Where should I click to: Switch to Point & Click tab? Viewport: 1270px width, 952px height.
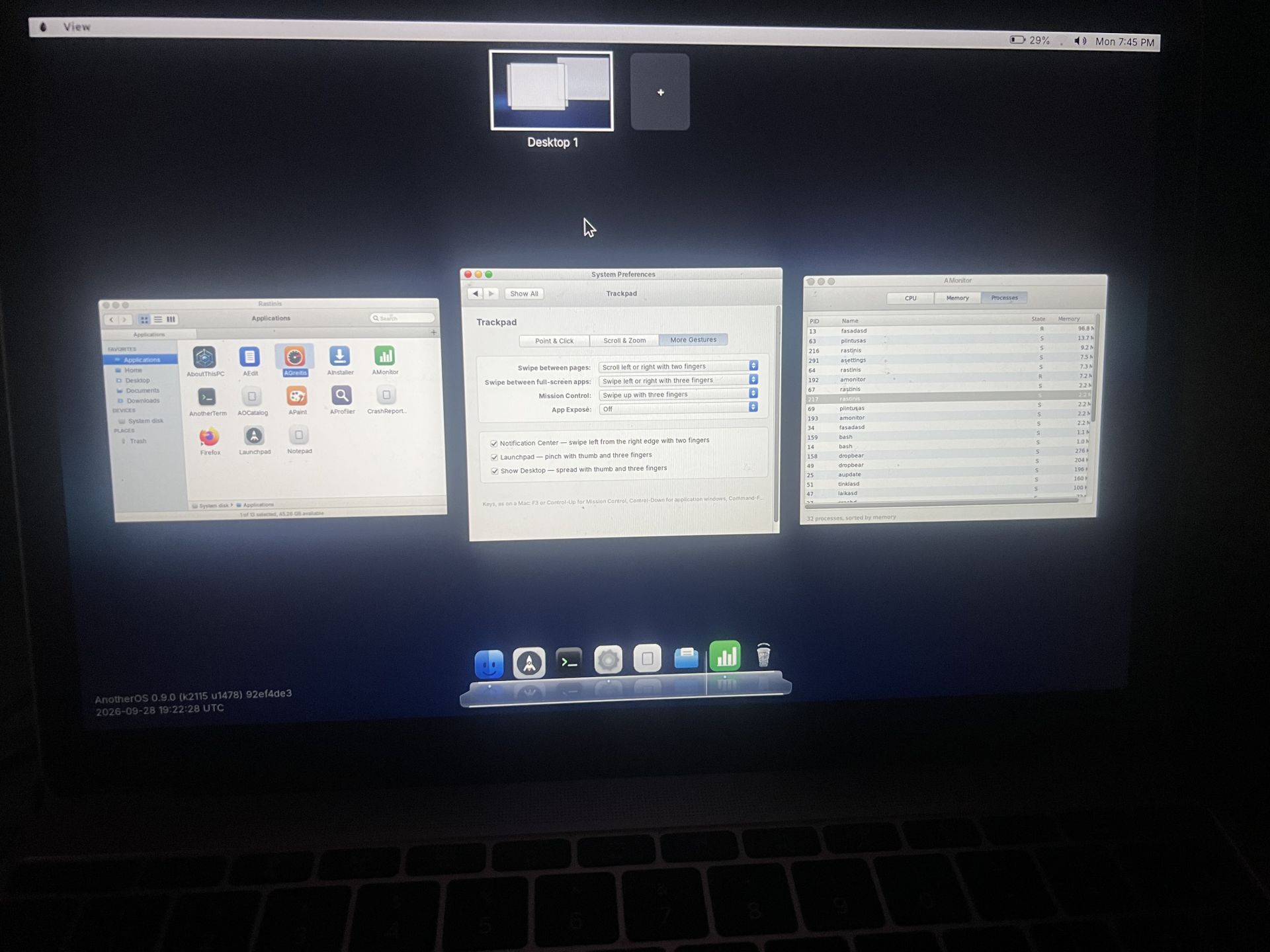[554, 341]
